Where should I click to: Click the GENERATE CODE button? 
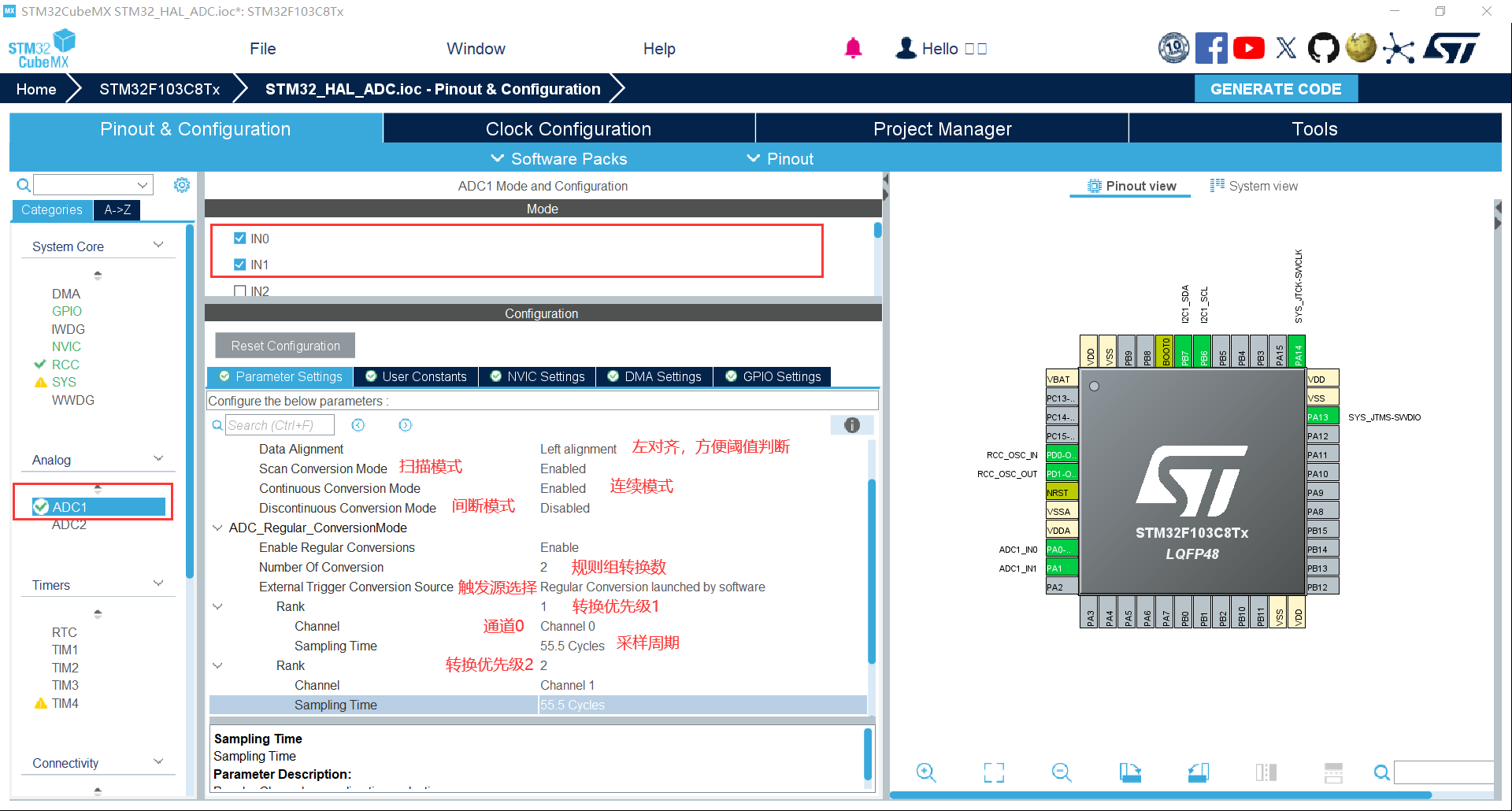[x=1276, y=89]
